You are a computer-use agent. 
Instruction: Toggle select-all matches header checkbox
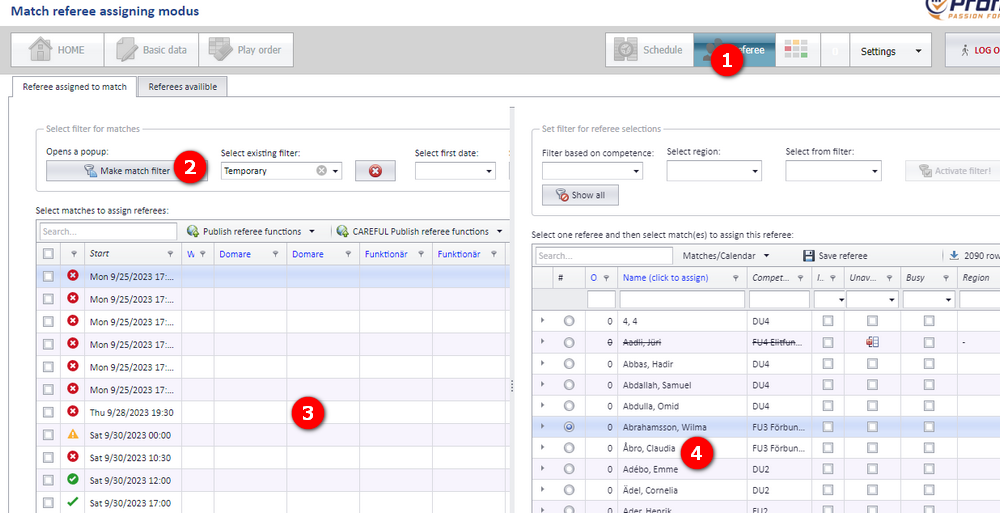click(x=48, y=253)
